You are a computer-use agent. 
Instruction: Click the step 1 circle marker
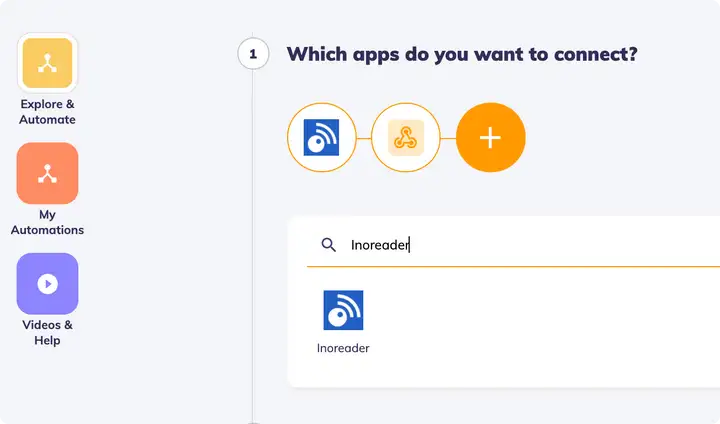253,54
